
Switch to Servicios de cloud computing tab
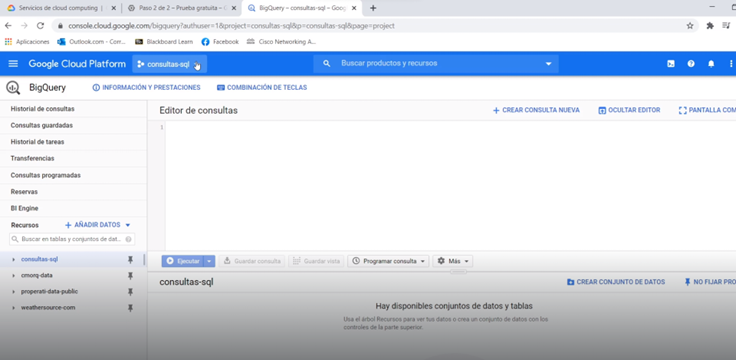[60, 8]
